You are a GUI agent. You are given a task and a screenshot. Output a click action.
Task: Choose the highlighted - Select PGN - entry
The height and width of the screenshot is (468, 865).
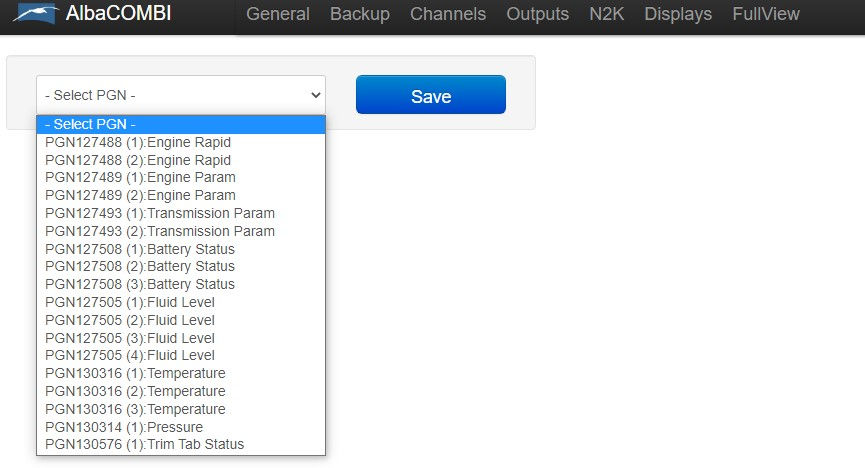click(181, 124)
